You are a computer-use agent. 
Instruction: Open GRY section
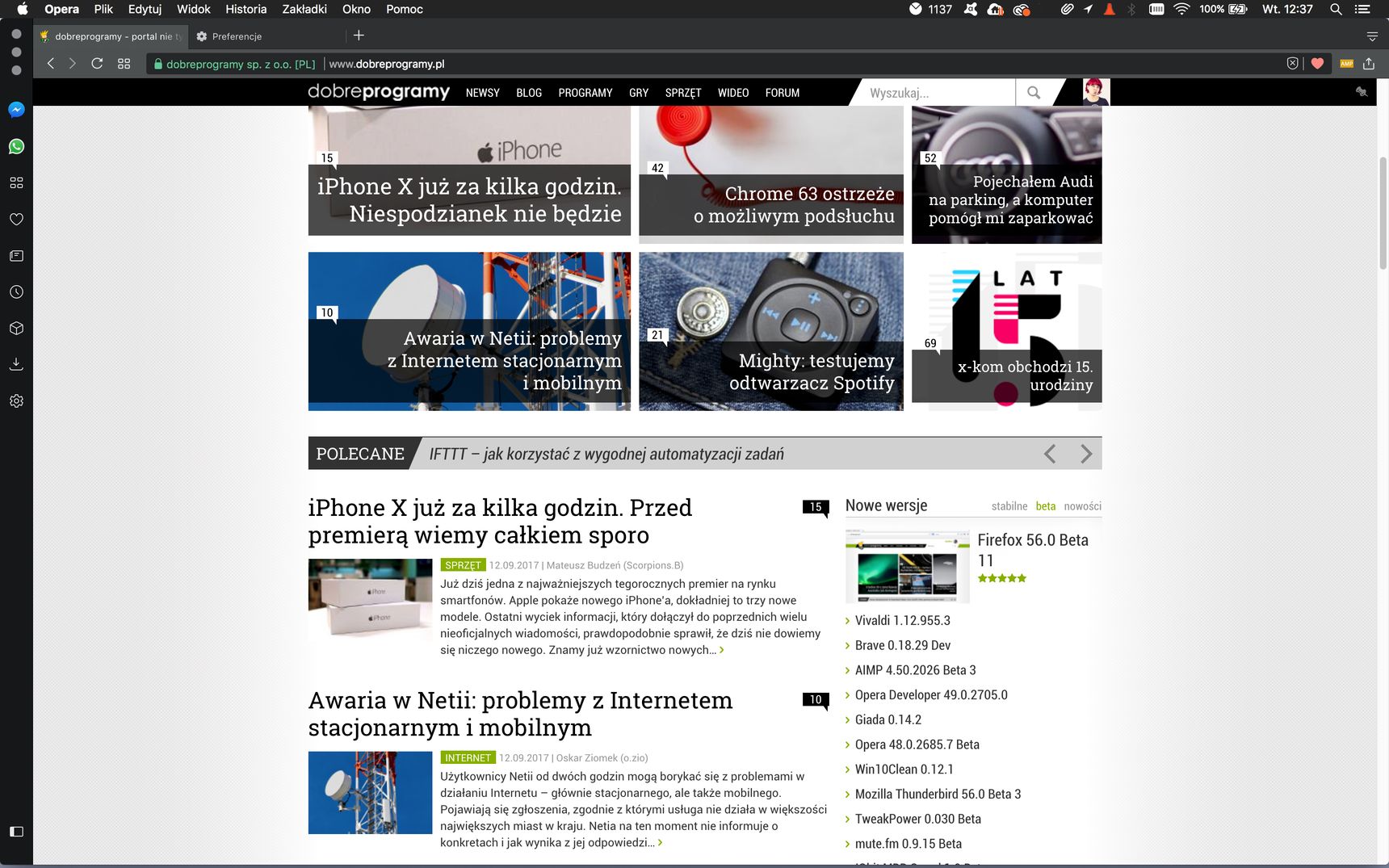639,93
